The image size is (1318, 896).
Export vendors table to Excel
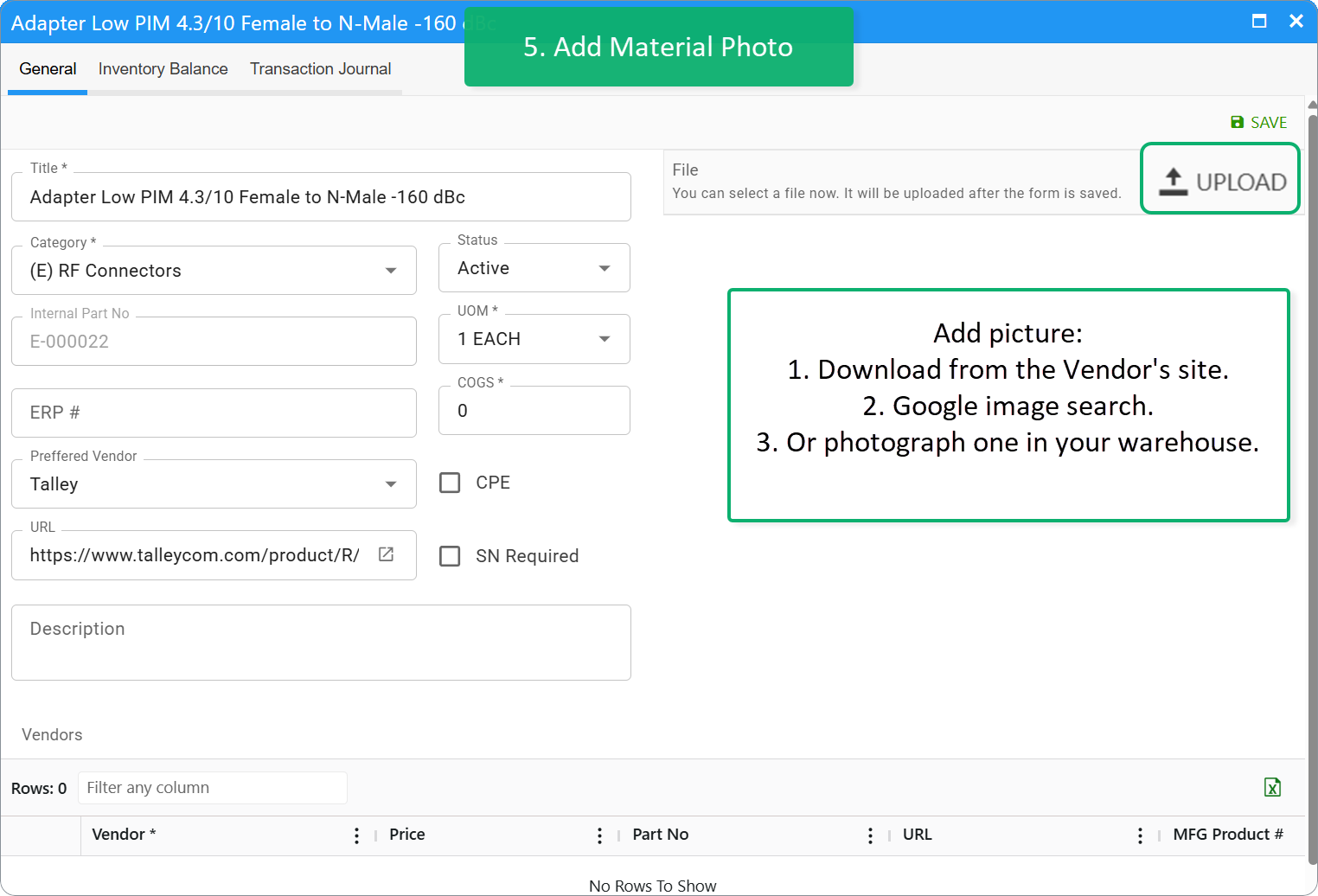(x=1272, y=787)
